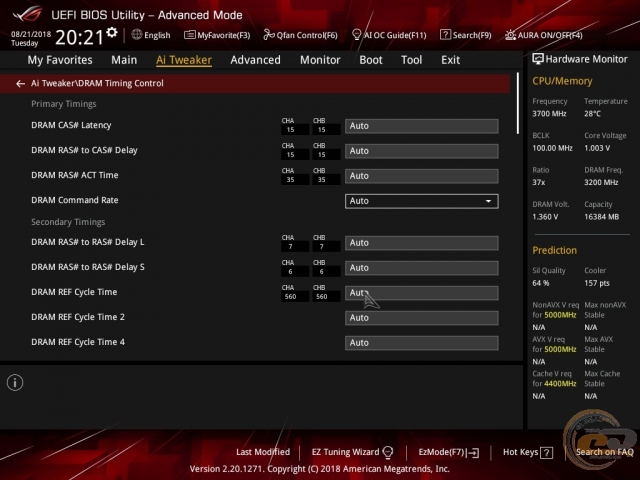Click the DRAM Volt. 1.360 V value
Viewport: 640px width, 480px height.
tap(545, 217)
